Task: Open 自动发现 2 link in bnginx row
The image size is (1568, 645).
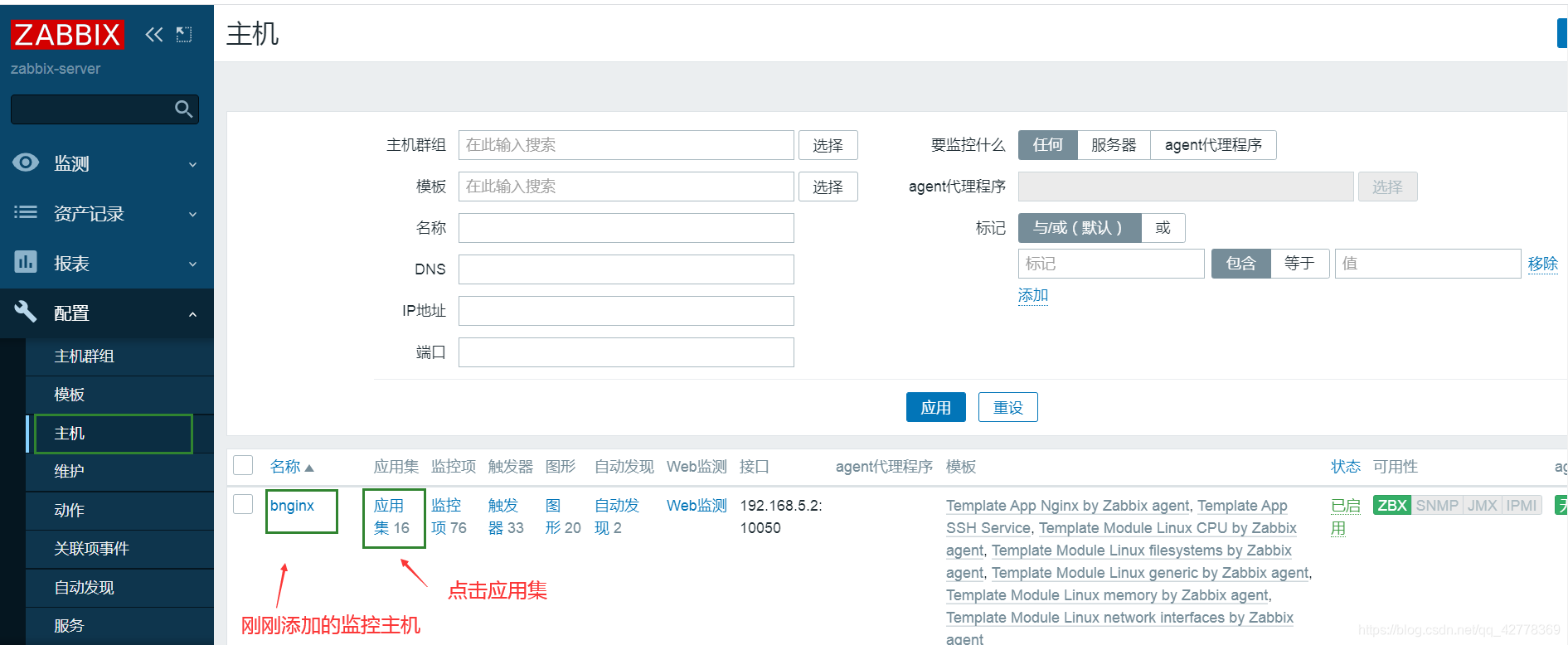Action: (617, 516)
